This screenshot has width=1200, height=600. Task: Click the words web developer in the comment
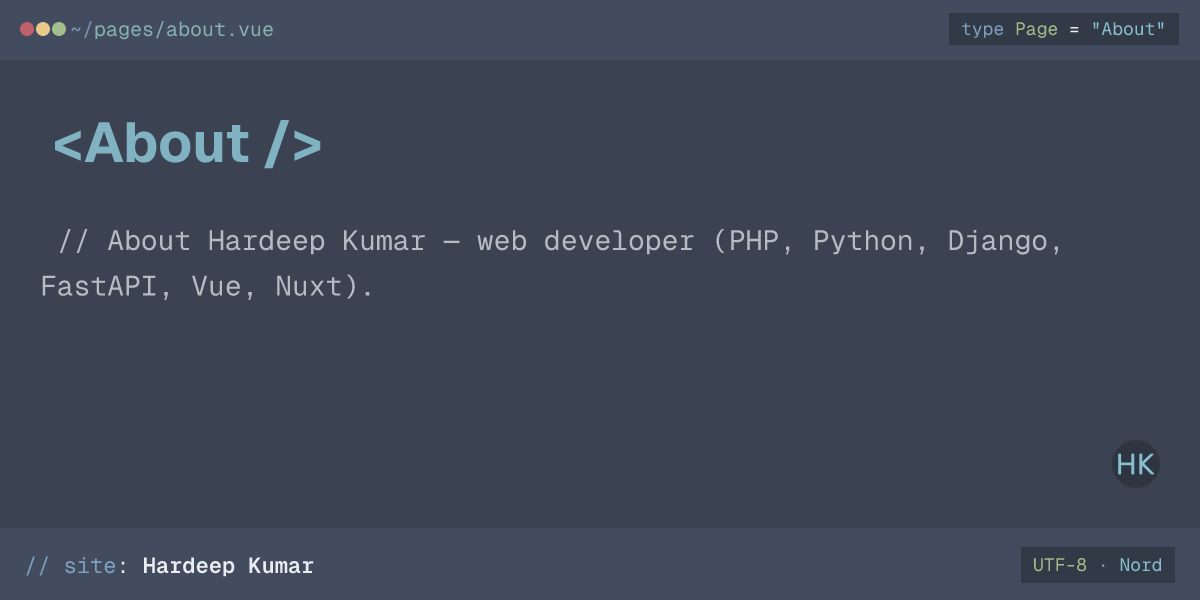585,241
